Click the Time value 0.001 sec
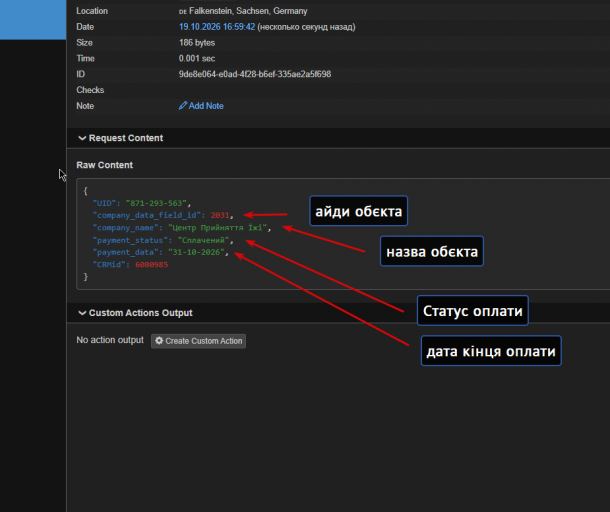Image resolution: width=610 pixels, height=512 pixels. point(197,58)
